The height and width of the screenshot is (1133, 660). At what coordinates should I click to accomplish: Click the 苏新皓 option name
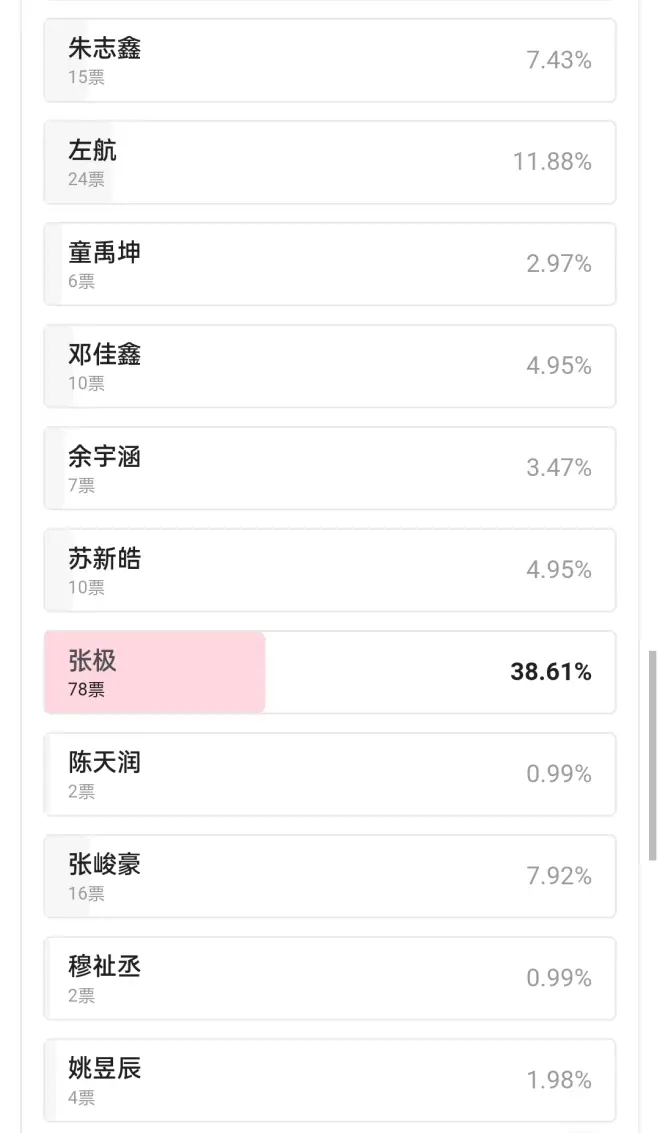(104, 559)
